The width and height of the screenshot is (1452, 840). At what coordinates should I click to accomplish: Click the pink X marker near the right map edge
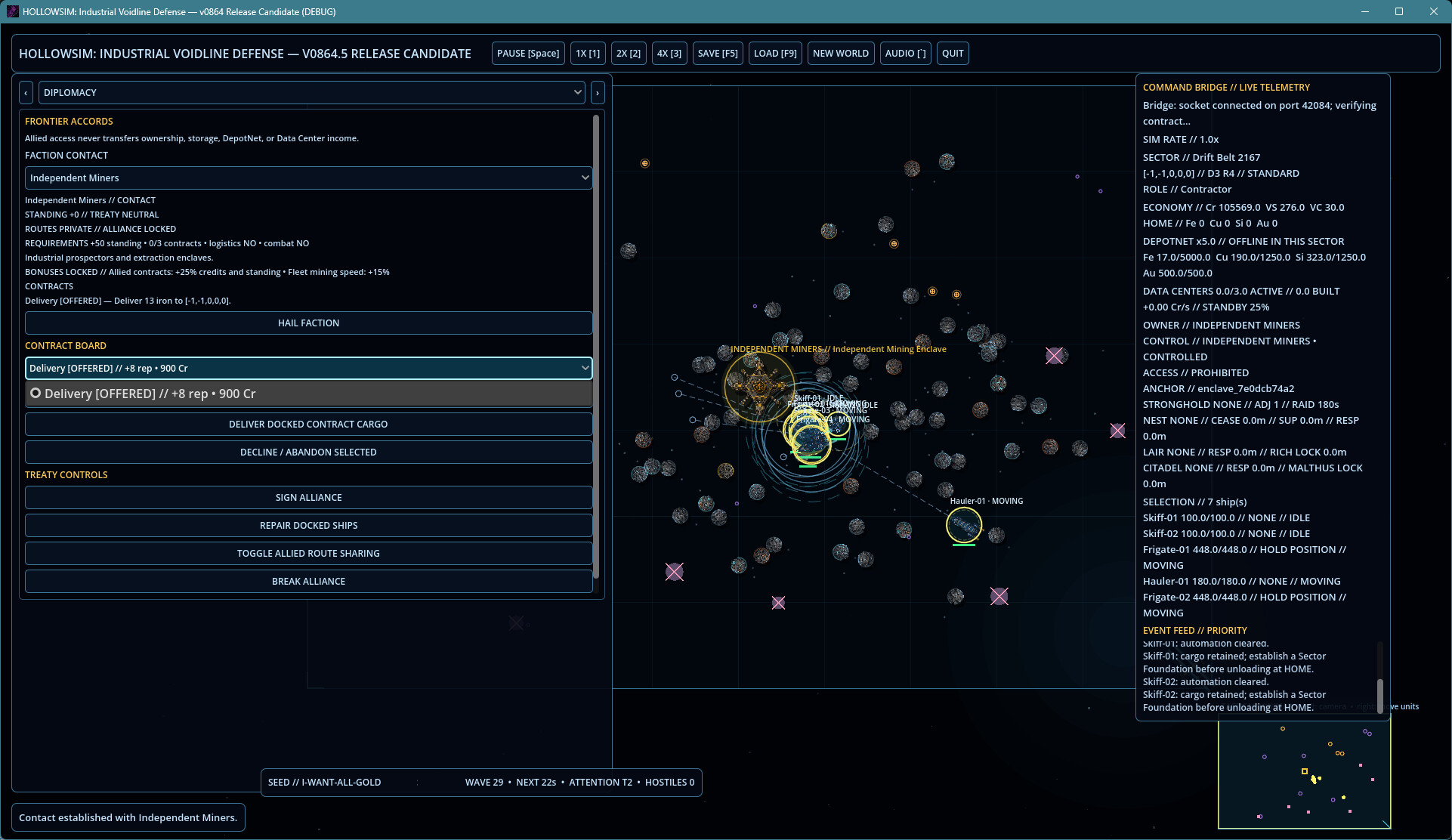(x=1117, y=431)
